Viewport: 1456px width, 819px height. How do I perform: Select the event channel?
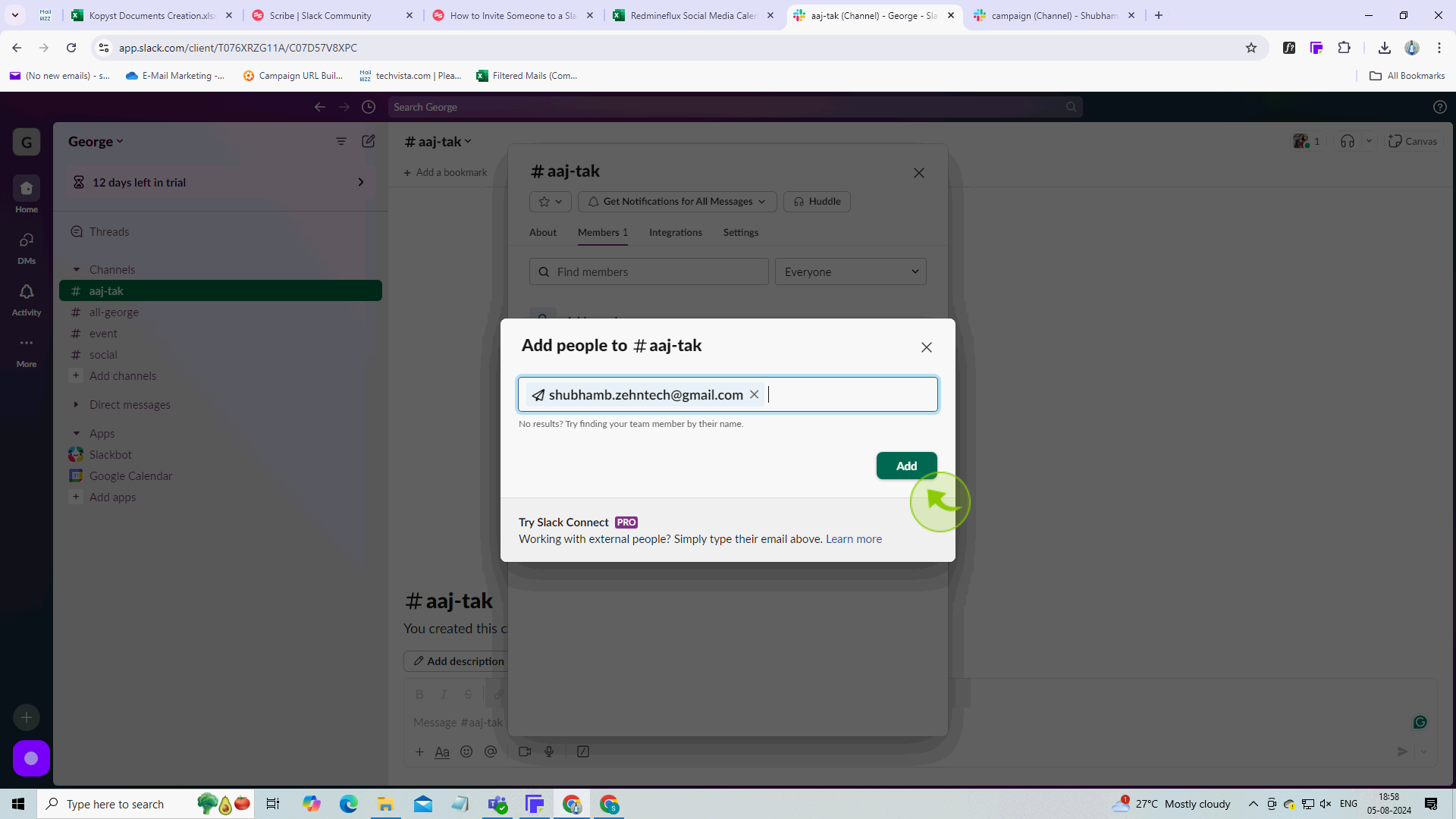pos(103,334)
